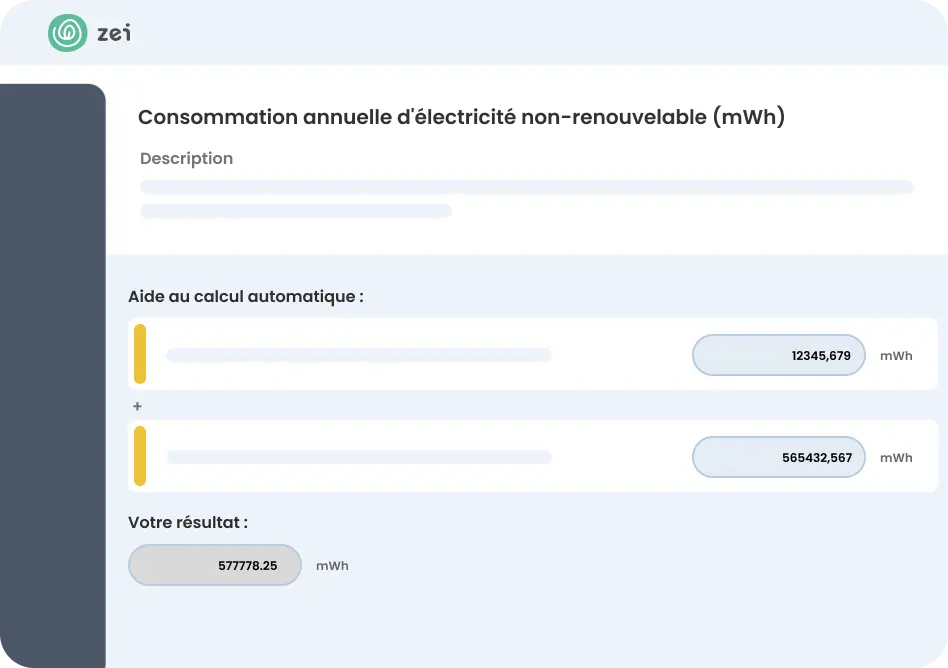The height and width of the screenshot is (668, 948).
Task: Click the 'Aide au calcul automatique' heading
Action: pos(245,296)
